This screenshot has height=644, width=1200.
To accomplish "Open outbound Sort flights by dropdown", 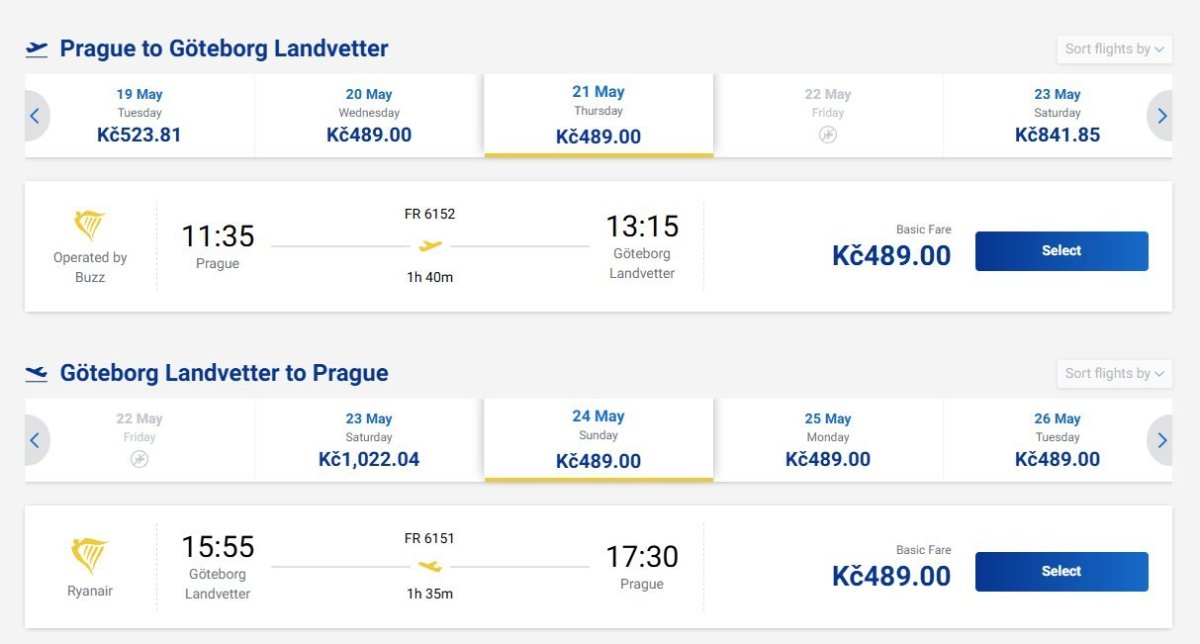I will [1114, 49].
